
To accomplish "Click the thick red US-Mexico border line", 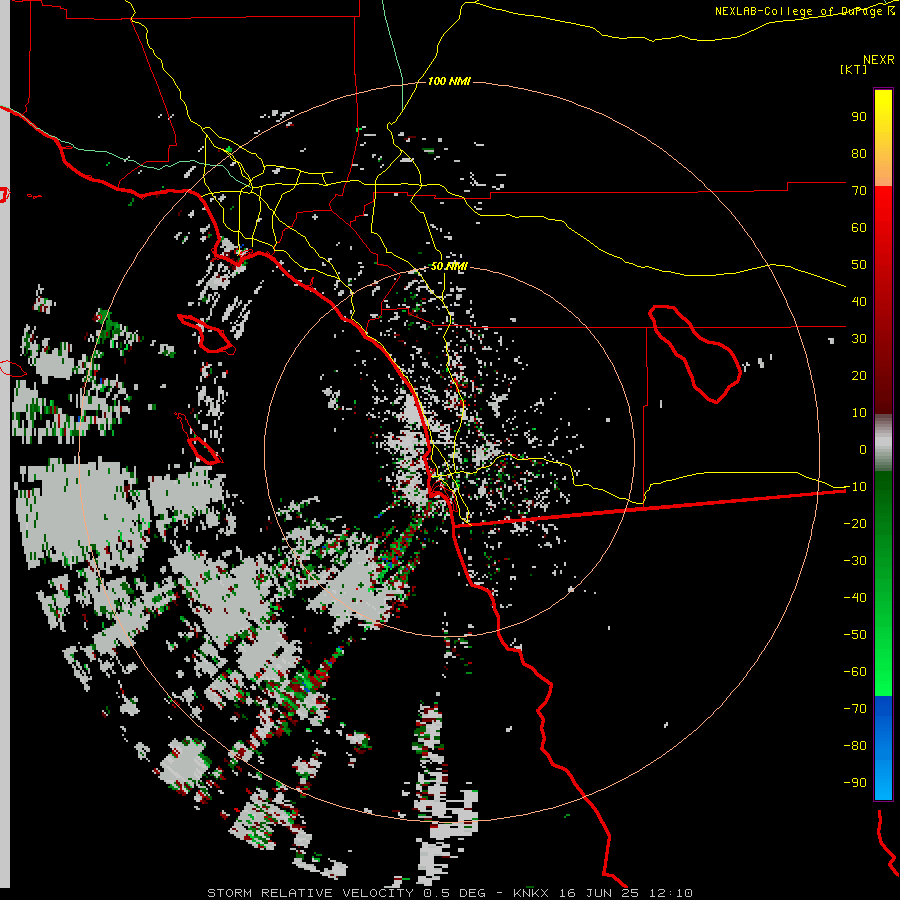I will pos(649,507).
